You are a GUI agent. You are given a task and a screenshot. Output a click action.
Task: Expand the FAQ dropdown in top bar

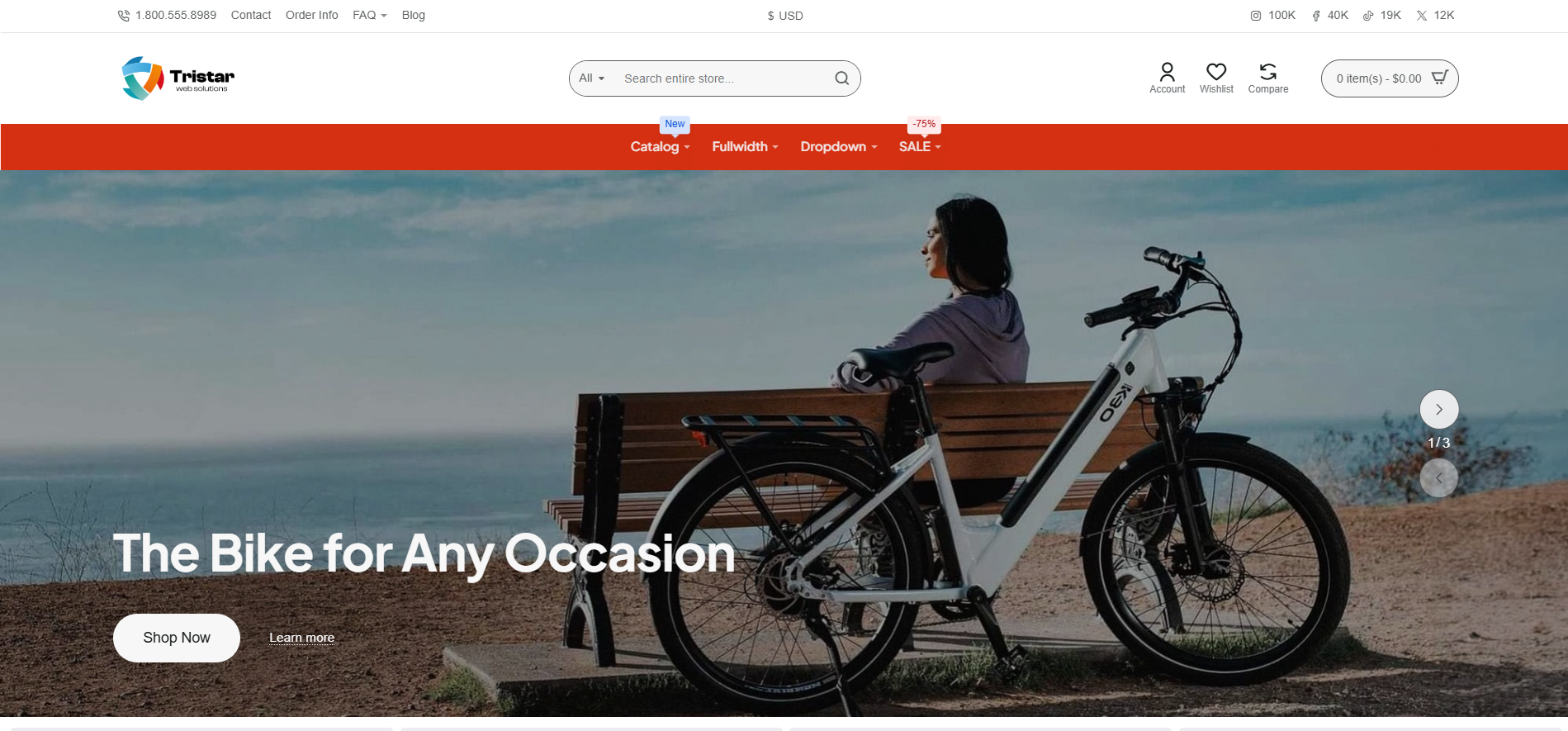coord(369,16)
